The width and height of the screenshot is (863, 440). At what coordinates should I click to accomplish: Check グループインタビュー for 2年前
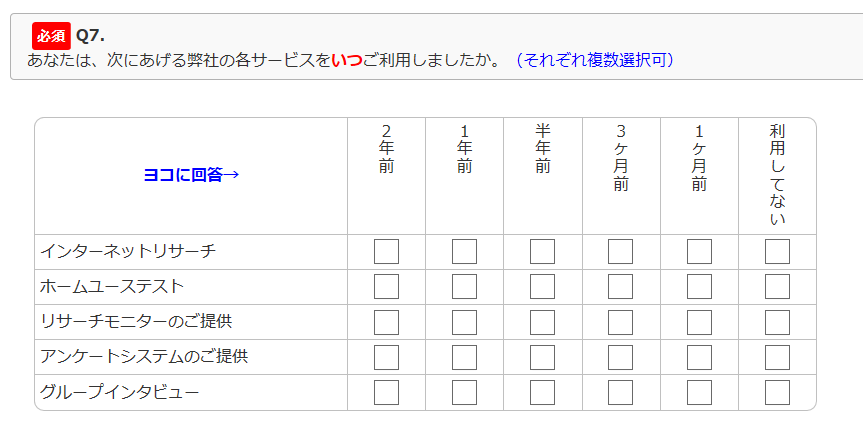(x=386, y=392)
